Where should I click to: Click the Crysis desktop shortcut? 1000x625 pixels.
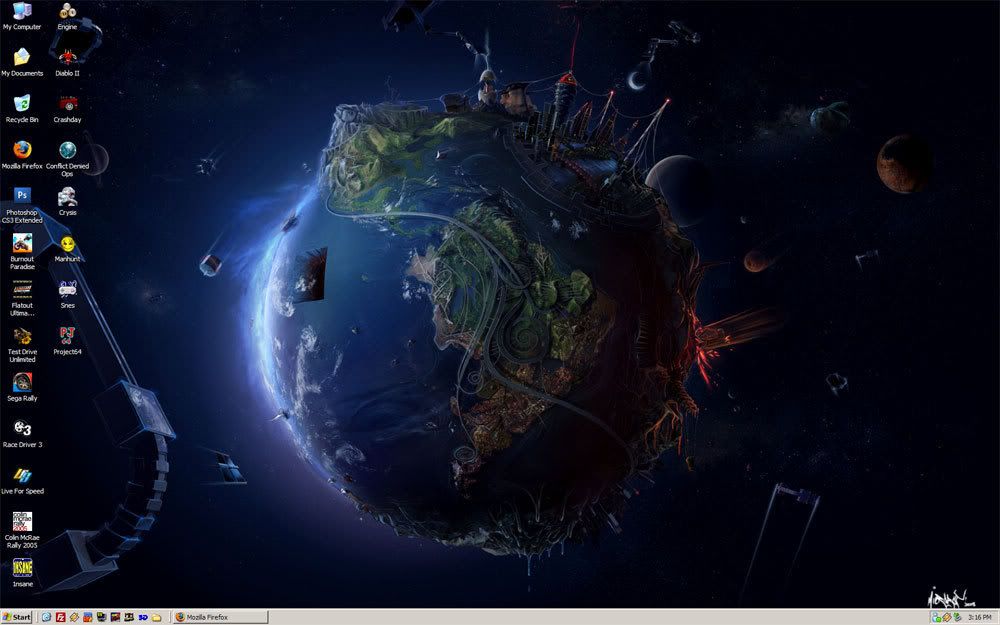pyautogui.click(x=67, y=196)
